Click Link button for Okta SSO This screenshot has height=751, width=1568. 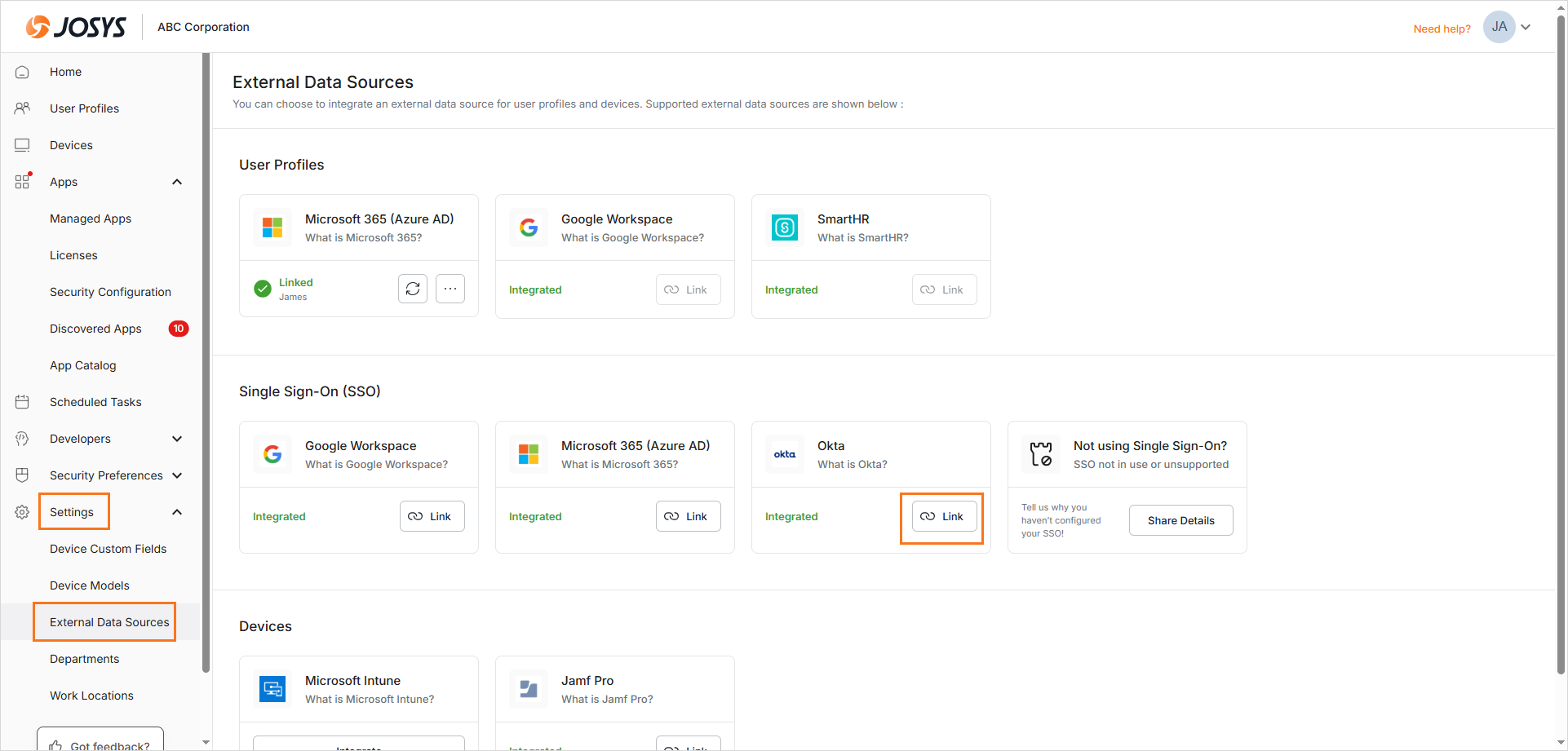click(945, 516)
